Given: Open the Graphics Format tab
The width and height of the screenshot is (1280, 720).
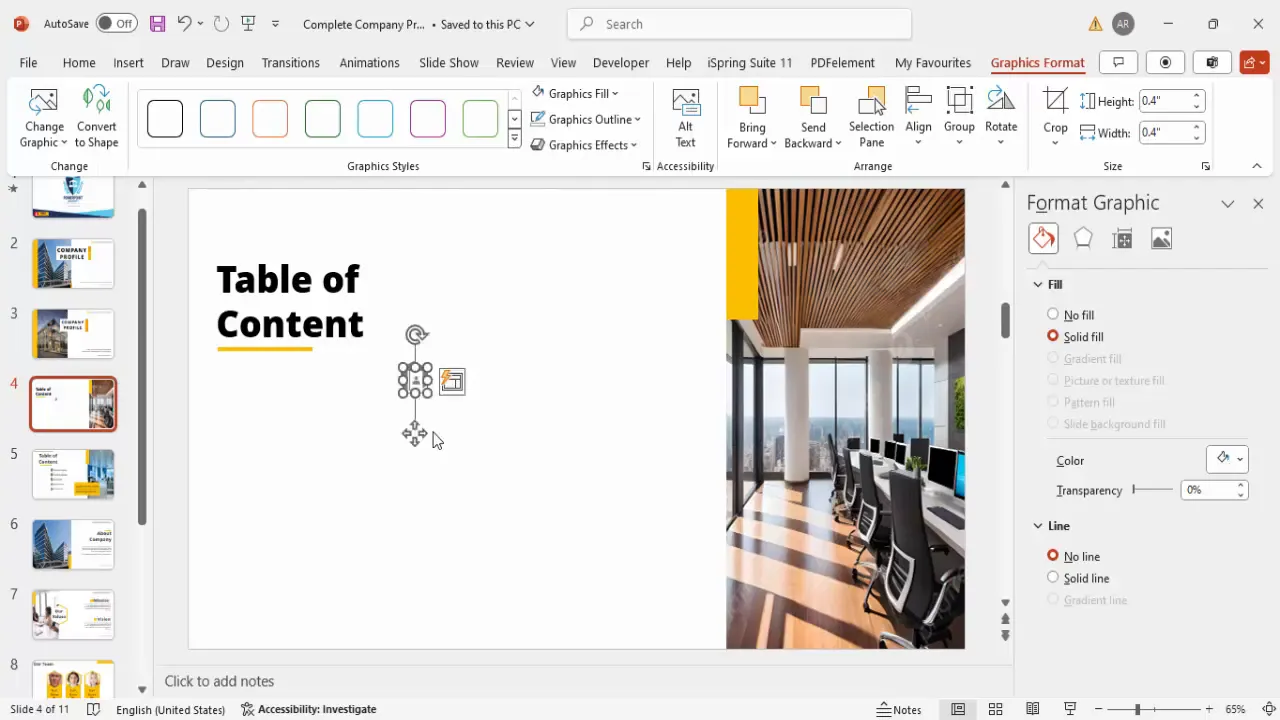Looking at the screenshot, I should 1037,62.
